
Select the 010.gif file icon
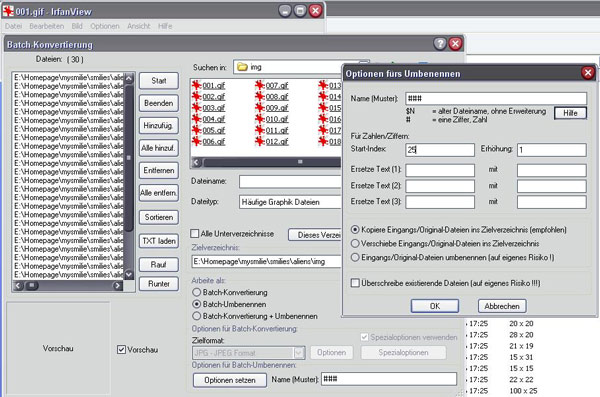pos(260,119)
